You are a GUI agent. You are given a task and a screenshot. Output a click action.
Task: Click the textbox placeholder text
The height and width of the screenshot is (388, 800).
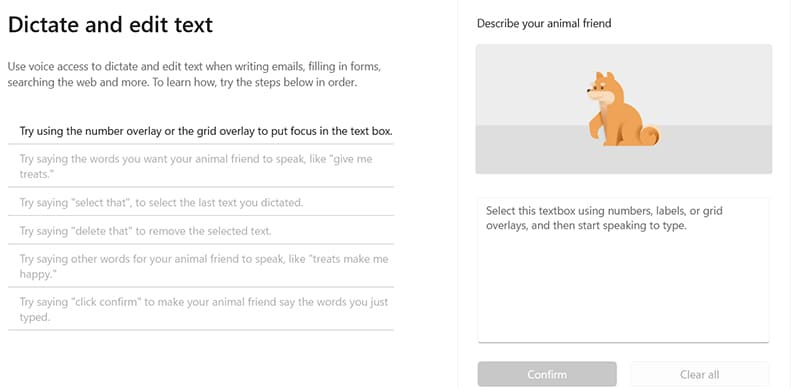(604, 218)
